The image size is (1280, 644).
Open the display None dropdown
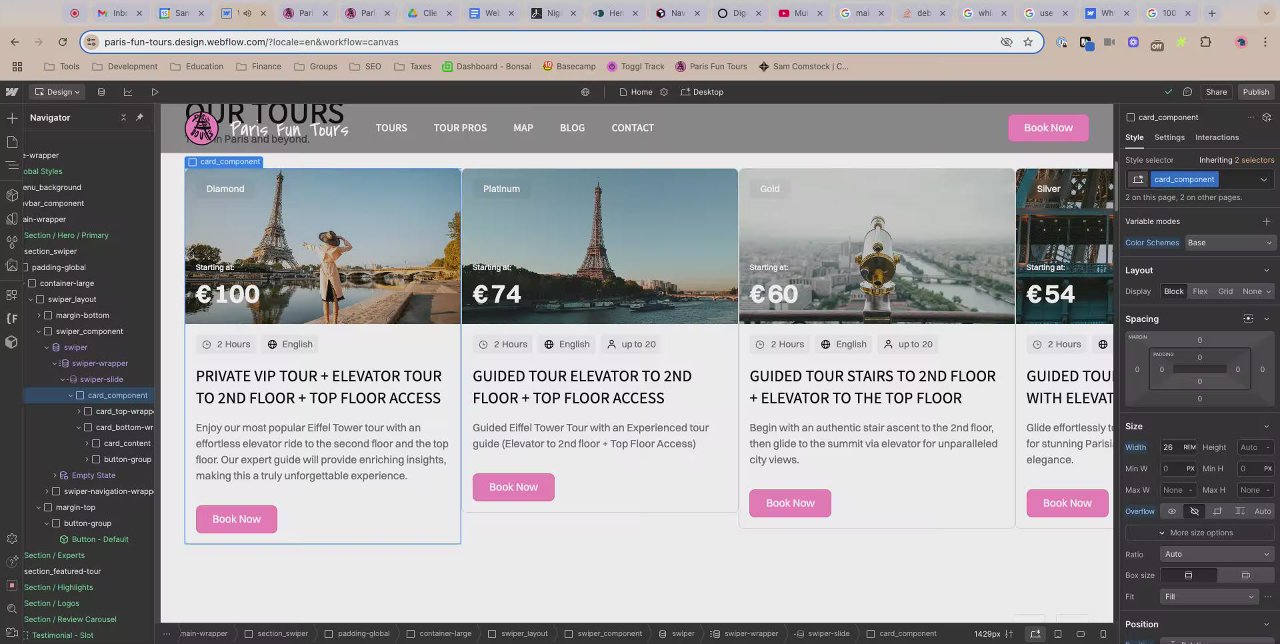pos(1256,291)
